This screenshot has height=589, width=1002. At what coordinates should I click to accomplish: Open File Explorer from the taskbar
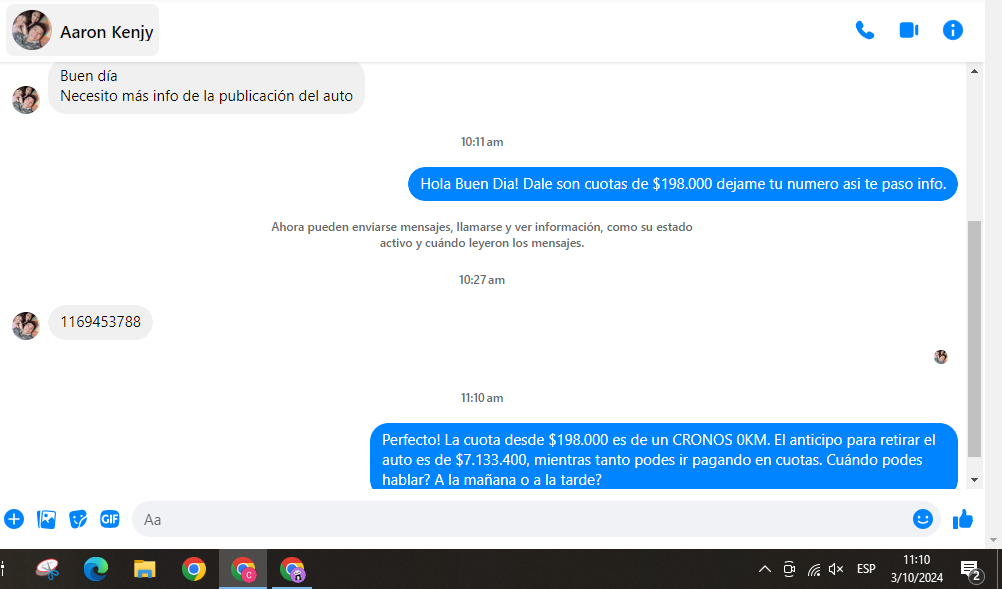point(145,569)
